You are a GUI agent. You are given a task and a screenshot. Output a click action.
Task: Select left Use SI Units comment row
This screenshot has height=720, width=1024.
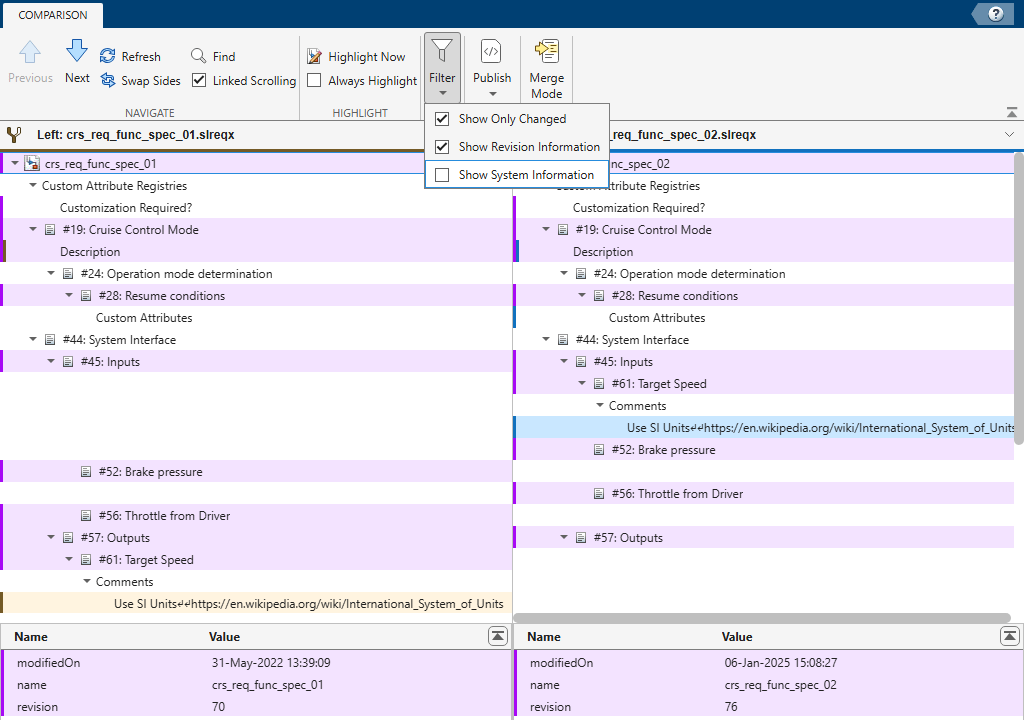256,604
